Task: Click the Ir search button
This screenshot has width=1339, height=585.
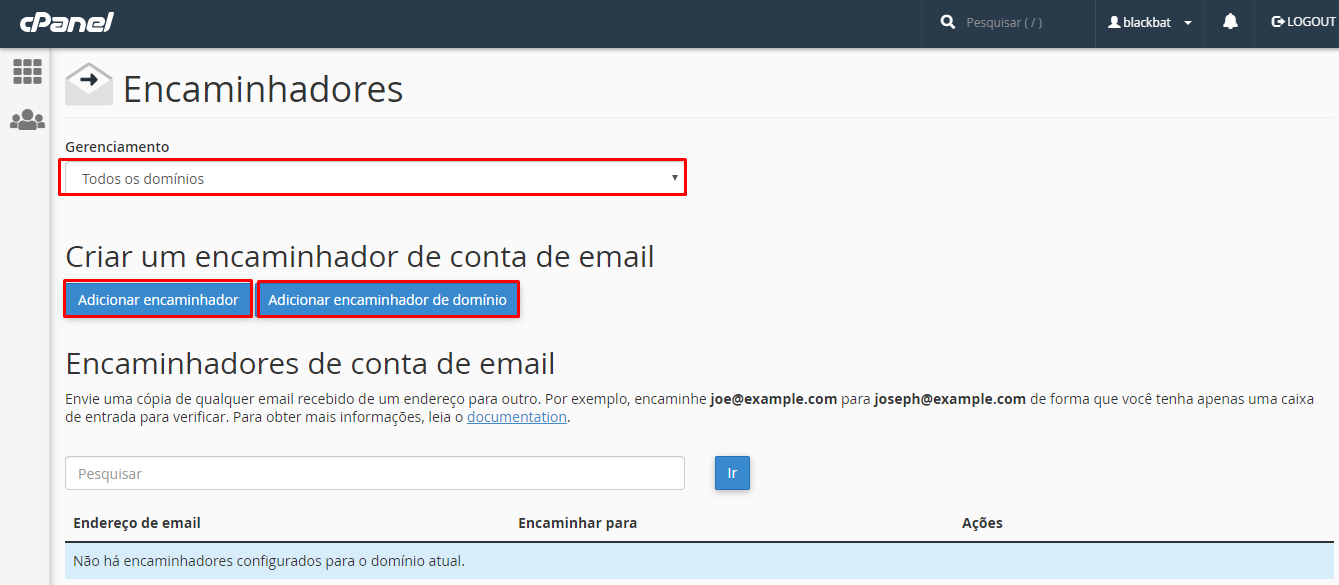Action: coord(732,473)
